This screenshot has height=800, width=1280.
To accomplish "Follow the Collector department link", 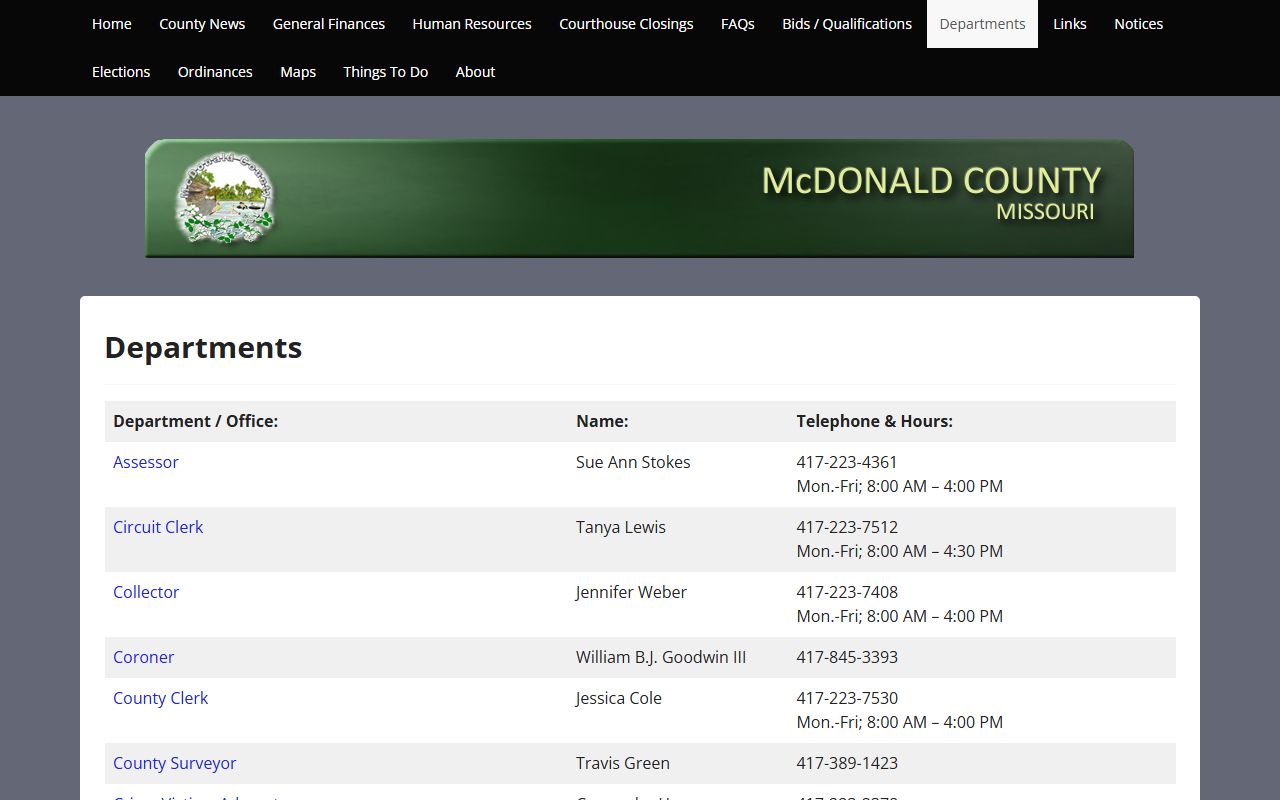I will (x=146, y=592).
